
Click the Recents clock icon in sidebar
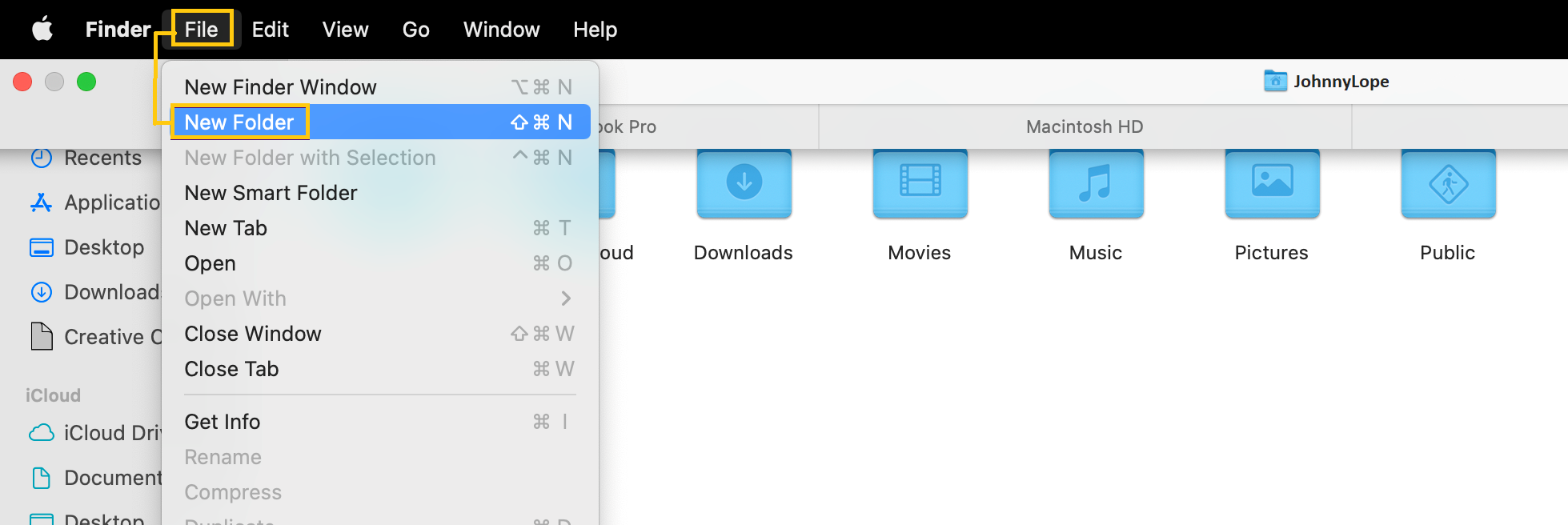42,158
